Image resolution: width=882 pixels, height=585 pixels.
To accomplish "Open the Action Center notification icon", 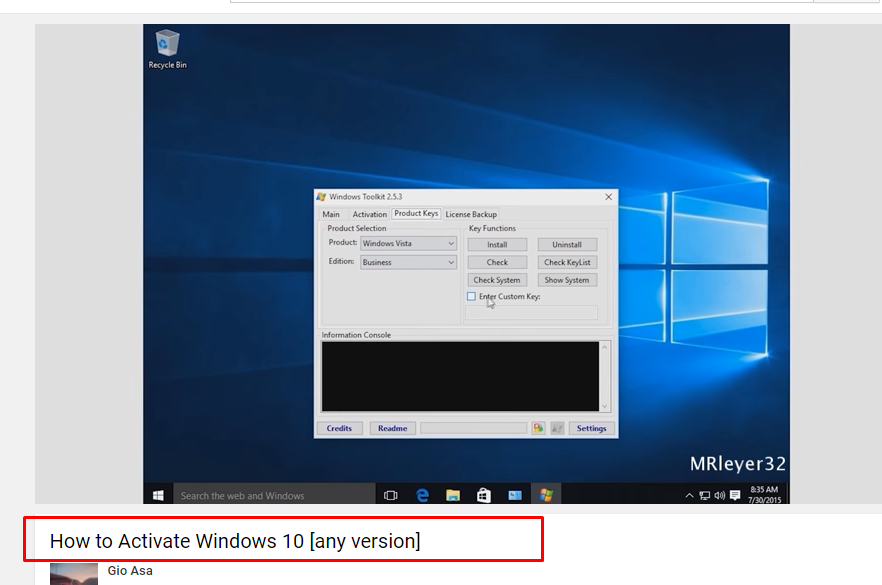I will tap(735, 496).
